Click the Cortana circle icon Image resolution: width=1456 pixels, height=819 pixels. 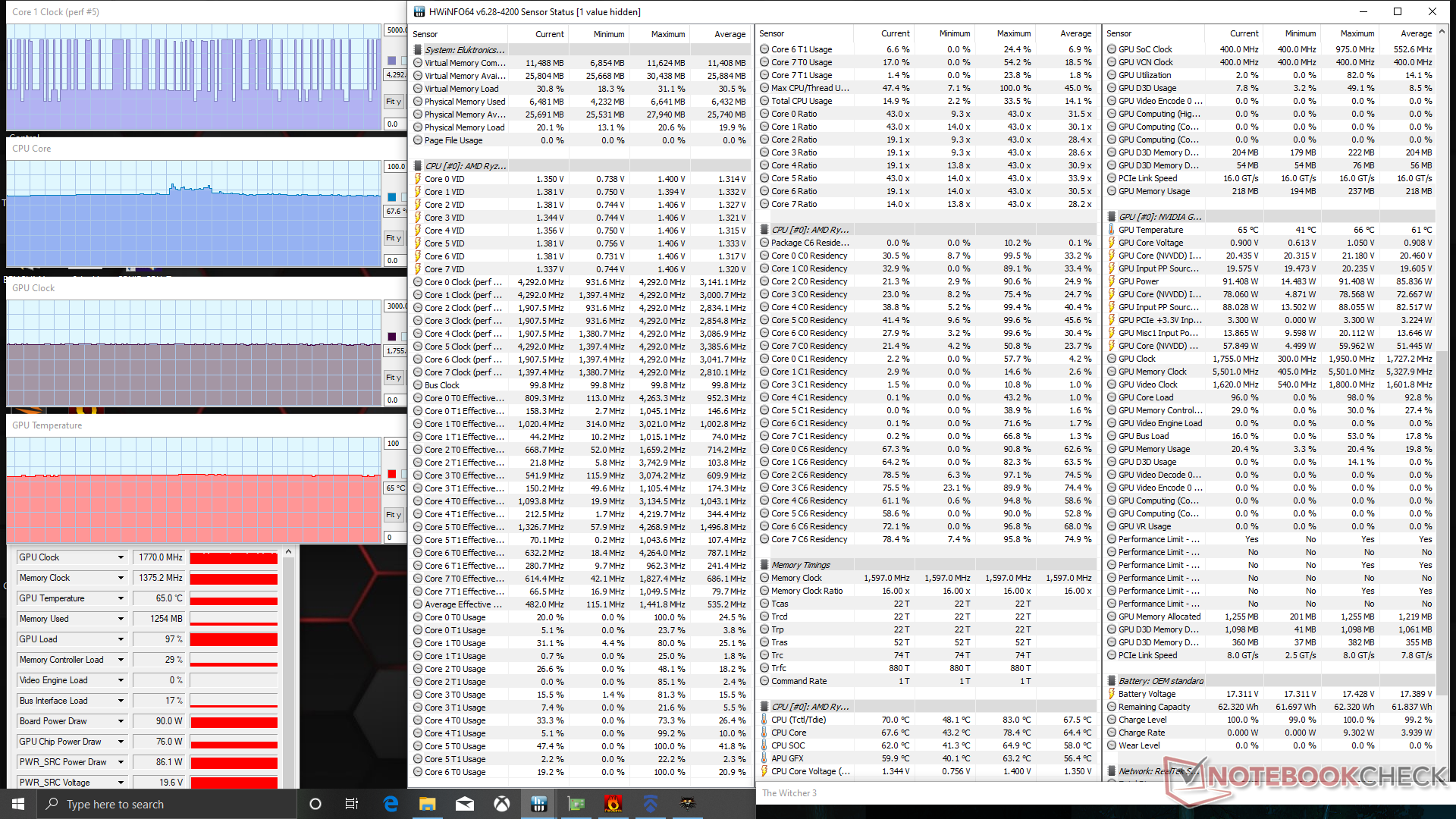[315, 804]
